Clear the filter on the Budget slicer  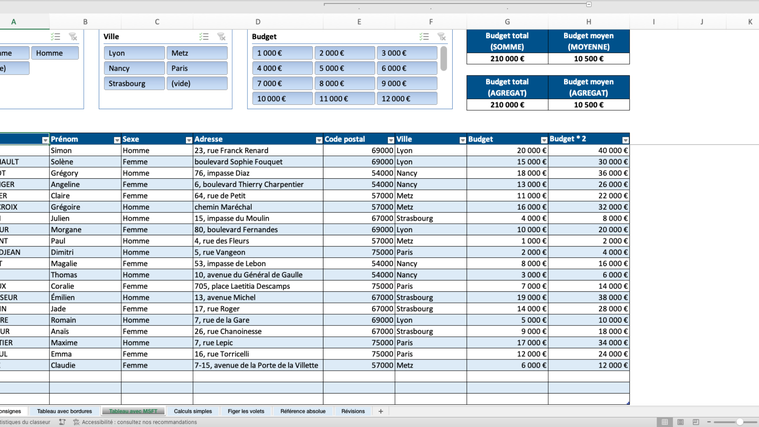click(441, 37)
